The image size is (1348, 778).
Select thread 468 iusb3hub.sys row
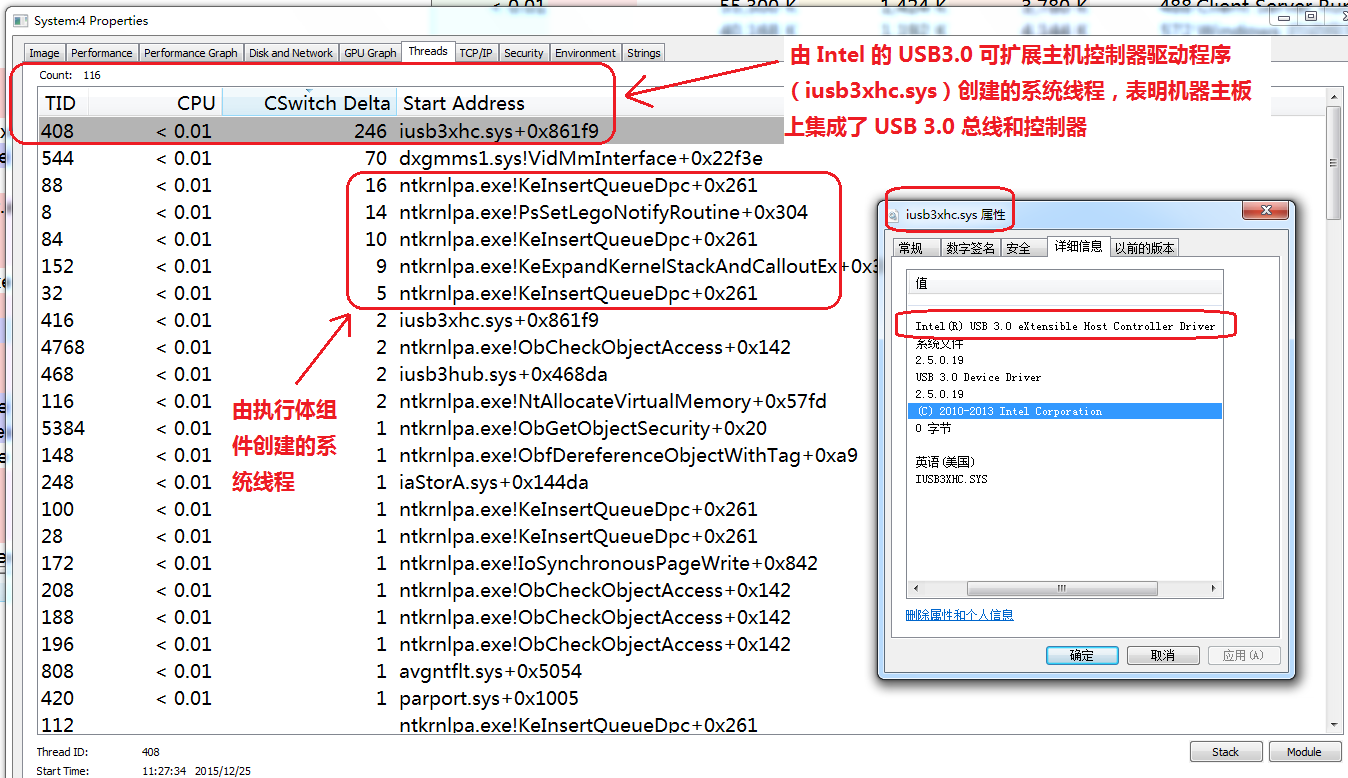coord(411,374)
